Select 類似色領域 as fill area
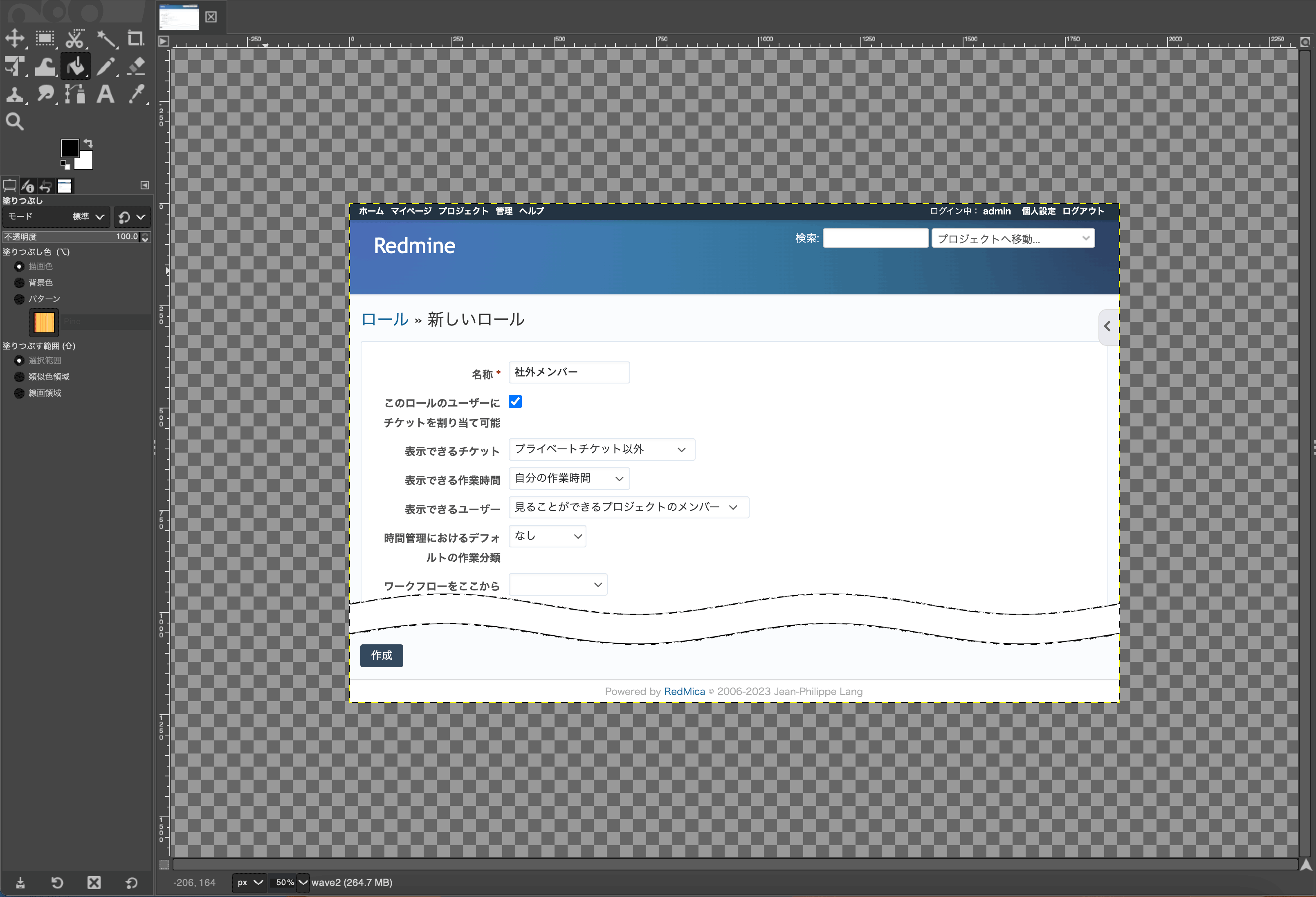Image resolution: width=1316 pixels, height=897 pixels. pos(19,377)
